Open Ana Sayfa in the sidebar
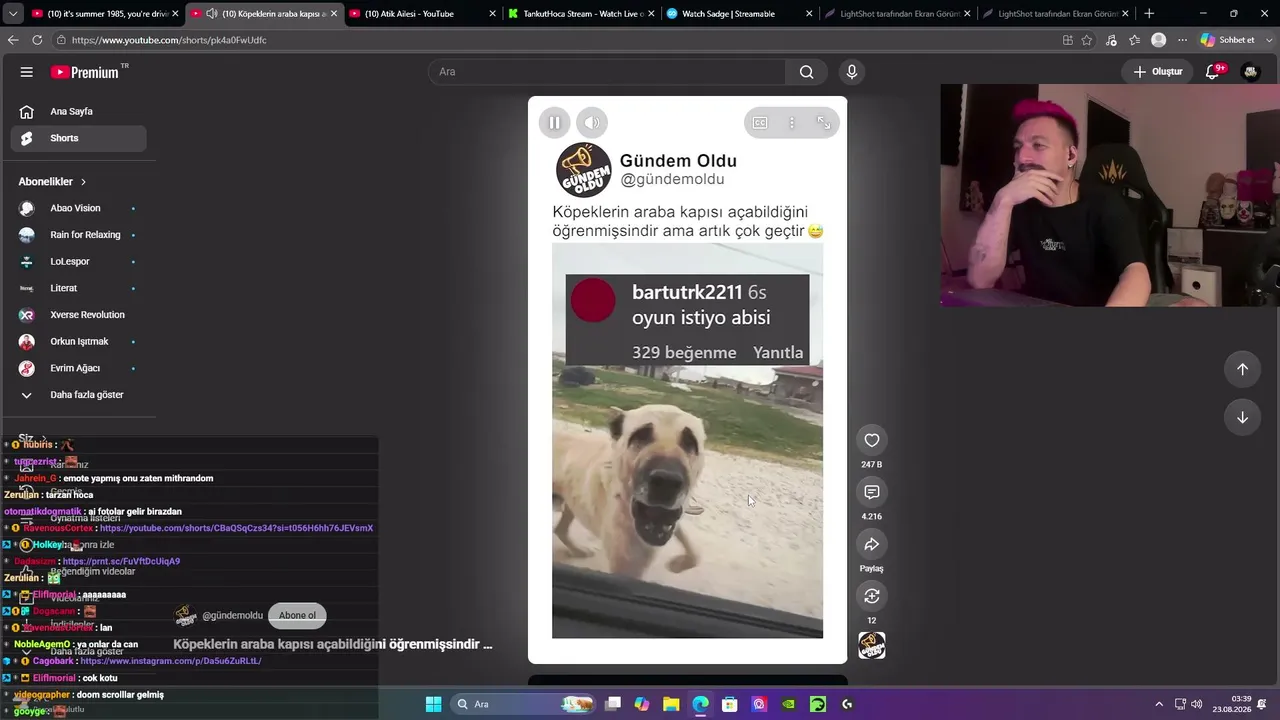 (x=78, y=112)
